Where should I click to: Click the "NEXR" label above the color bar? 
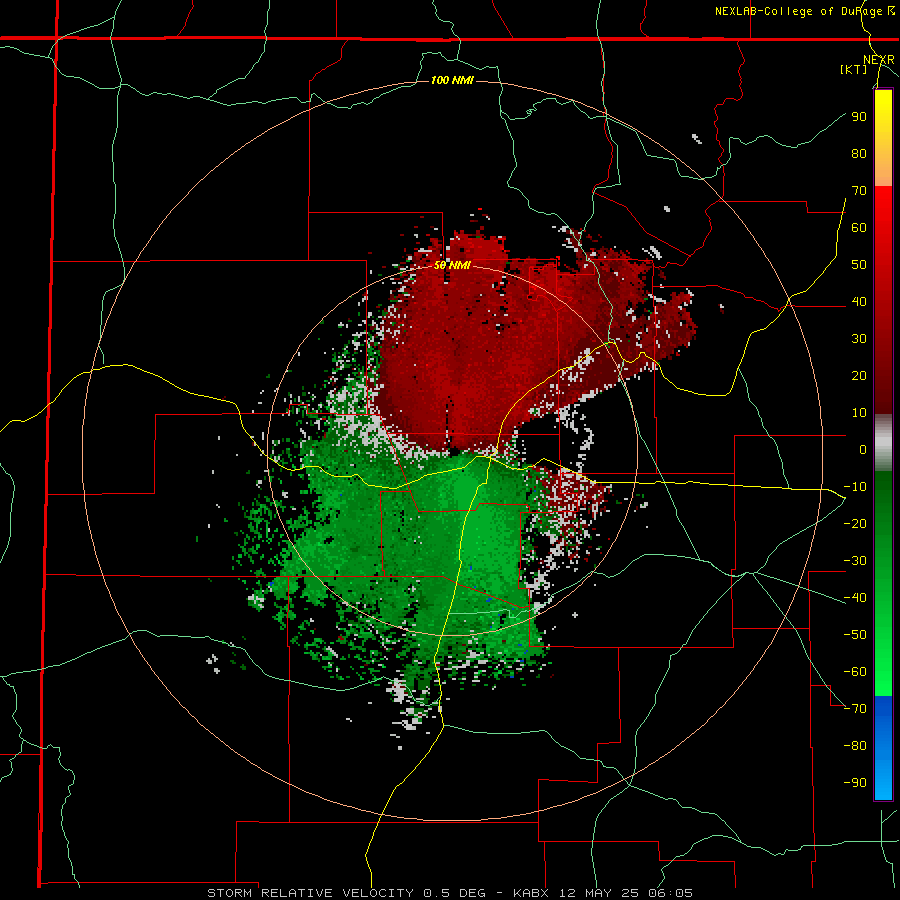point(879,60)
